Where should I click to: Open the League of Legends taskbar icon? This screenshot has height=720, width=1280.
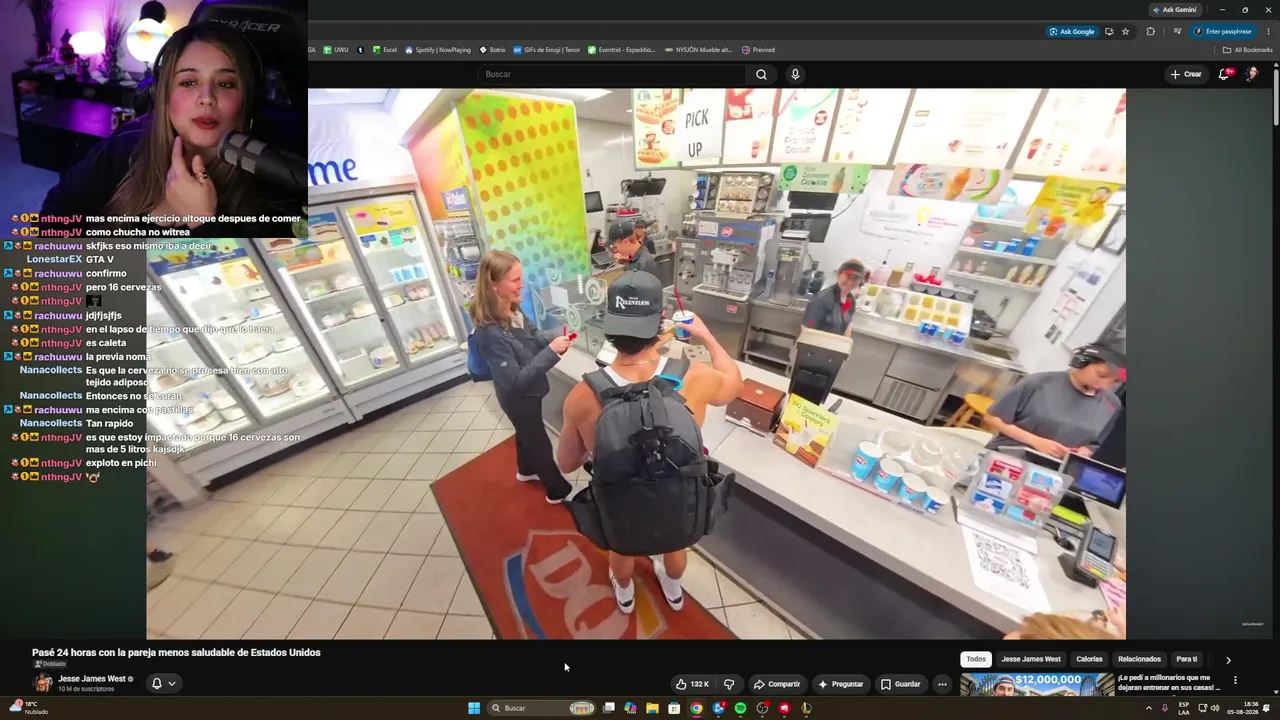[806, 708]
